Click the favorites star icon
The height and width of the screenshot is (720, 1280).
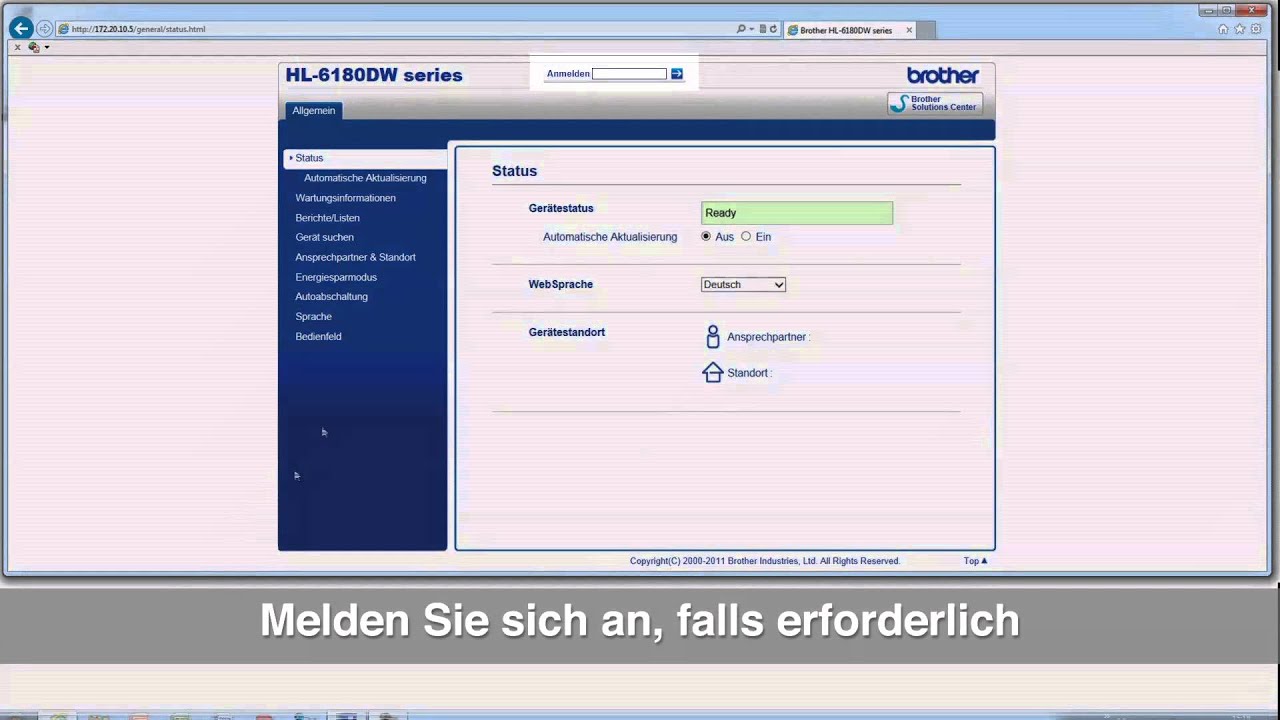(x=1239, y=29)
